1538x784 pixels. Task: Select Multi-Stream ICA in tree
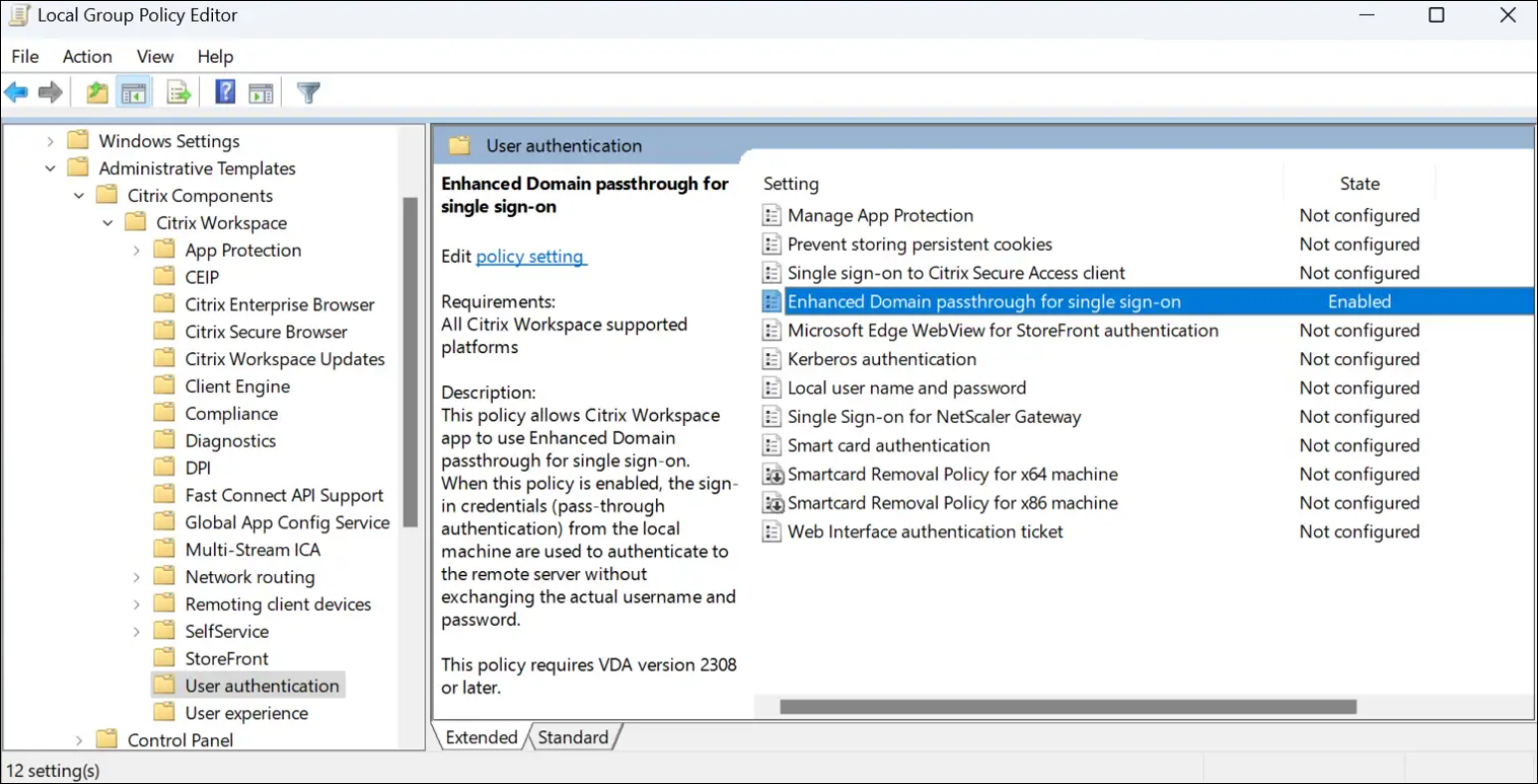pos(253,550)
